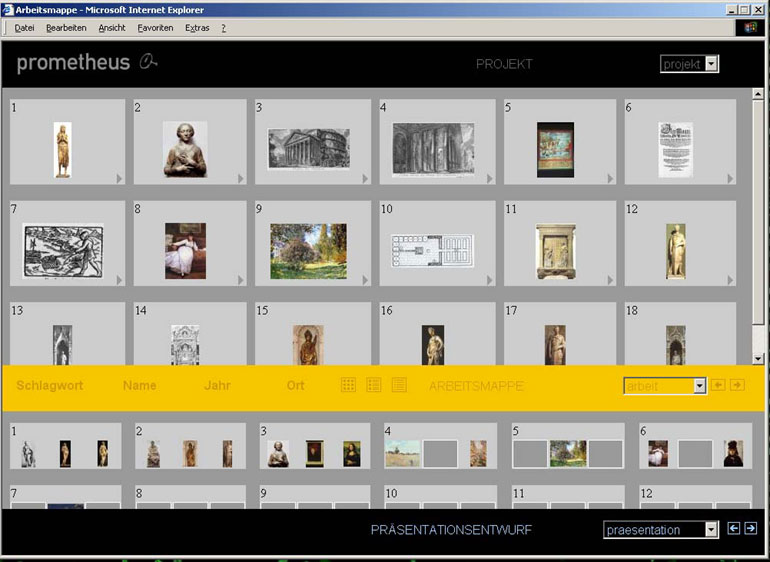Go to previous presentation with left arrow

point(733,529)
